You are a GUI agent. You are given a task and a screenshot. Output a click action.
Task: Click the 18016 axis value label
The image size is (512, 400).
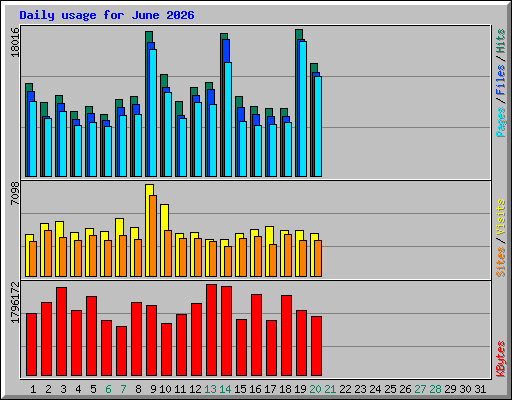(x=15, y=42)
